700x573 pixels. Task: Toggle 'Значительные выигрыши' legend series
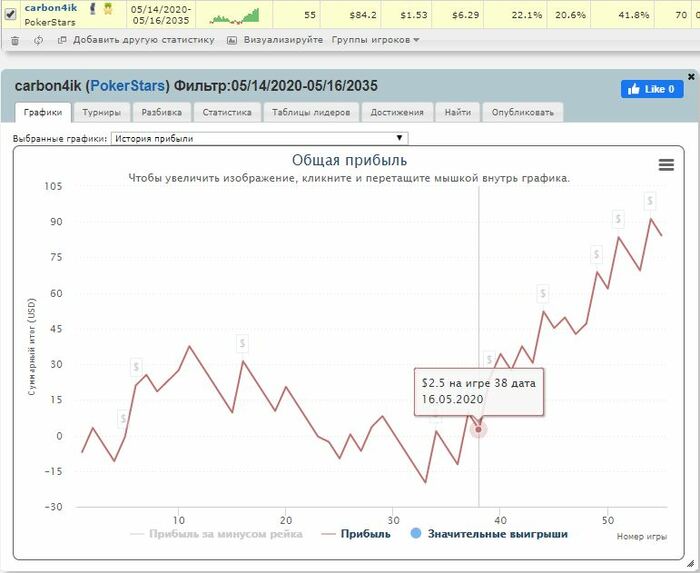pos(489,534)
